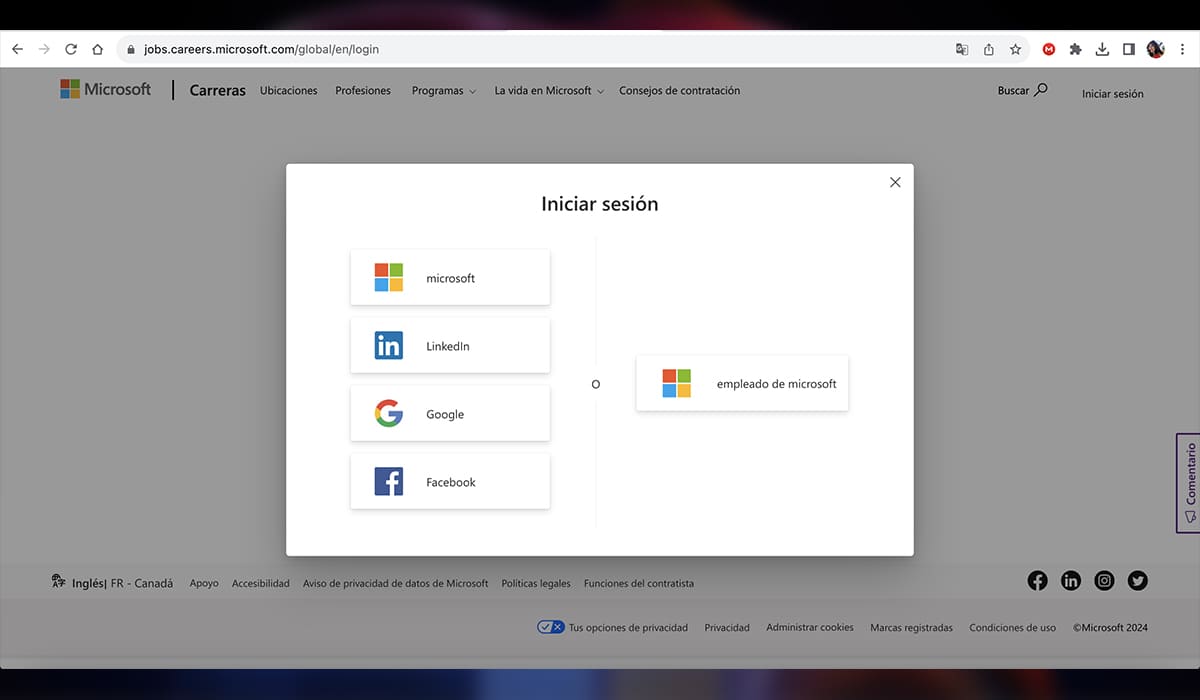Click the ©Microsoft 2024 text
Screen dimensions: 1200x700
[1110, 628]
